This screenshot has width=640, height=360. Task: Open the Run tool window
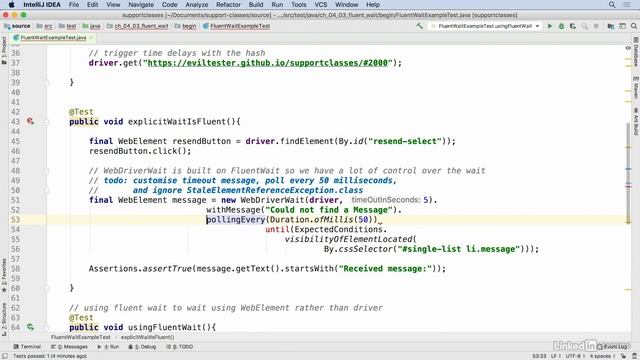108,347
